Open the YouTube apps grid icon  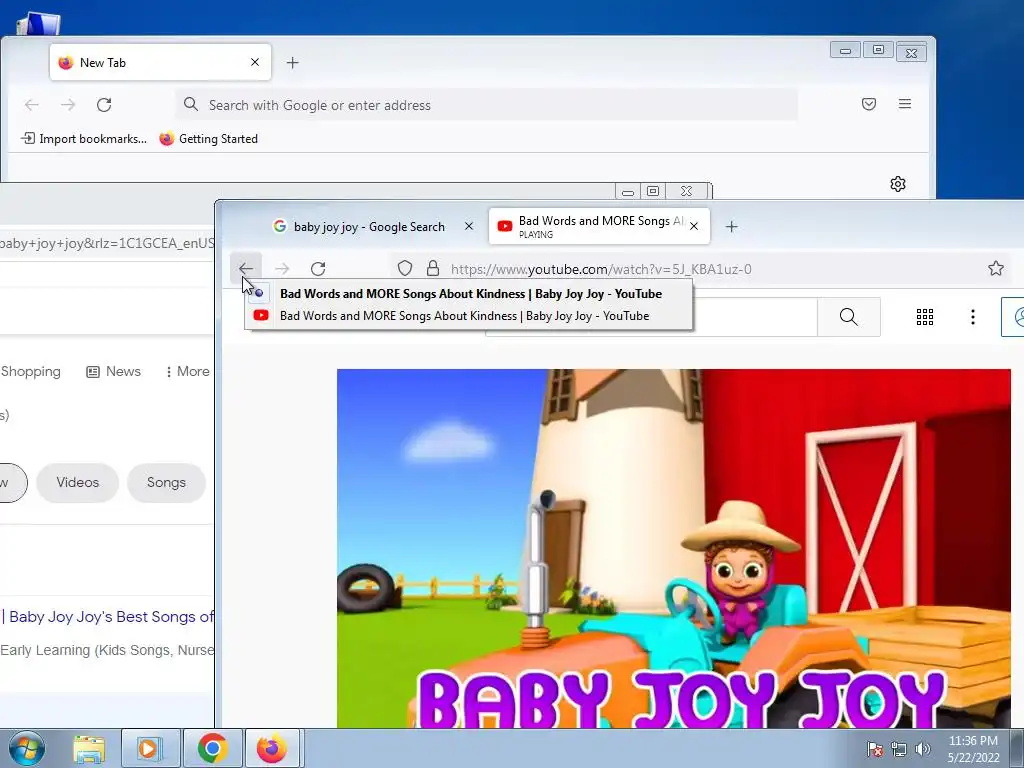[925, 317]
